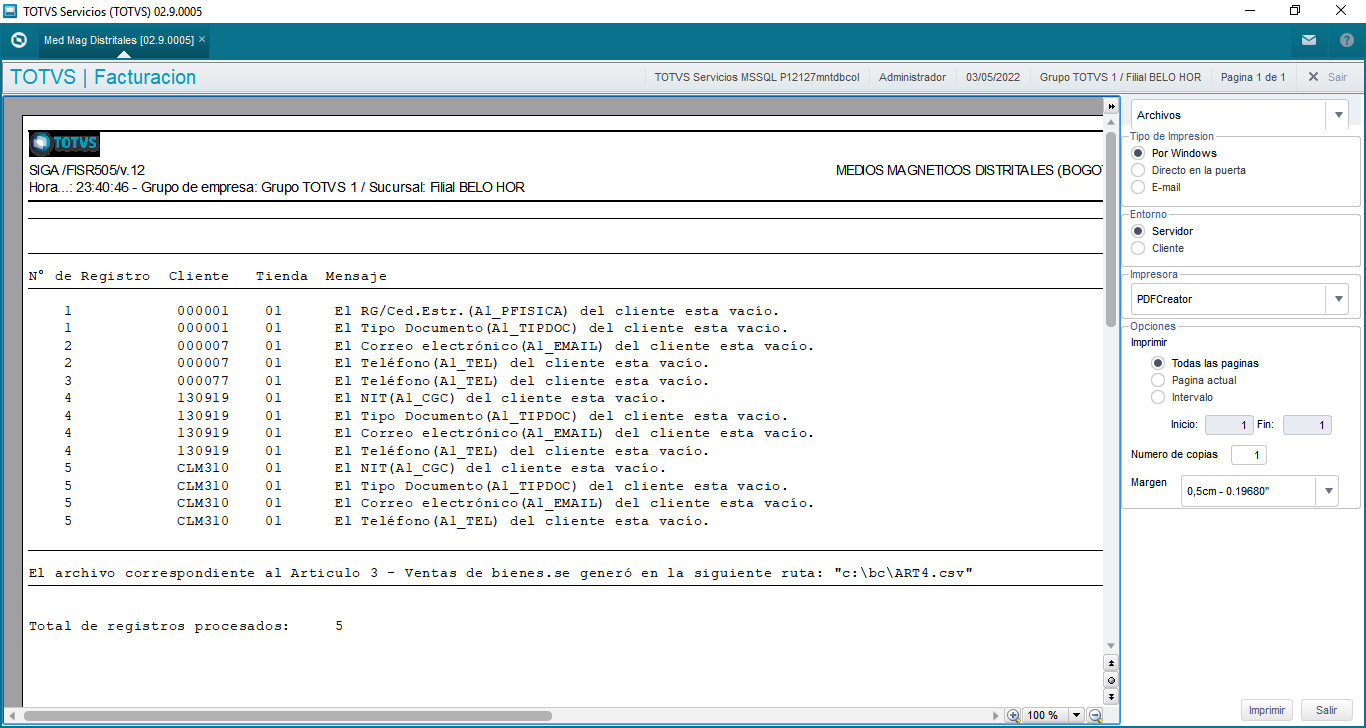Open the 100 % zoom level dropdown

tap(1076, 715)
